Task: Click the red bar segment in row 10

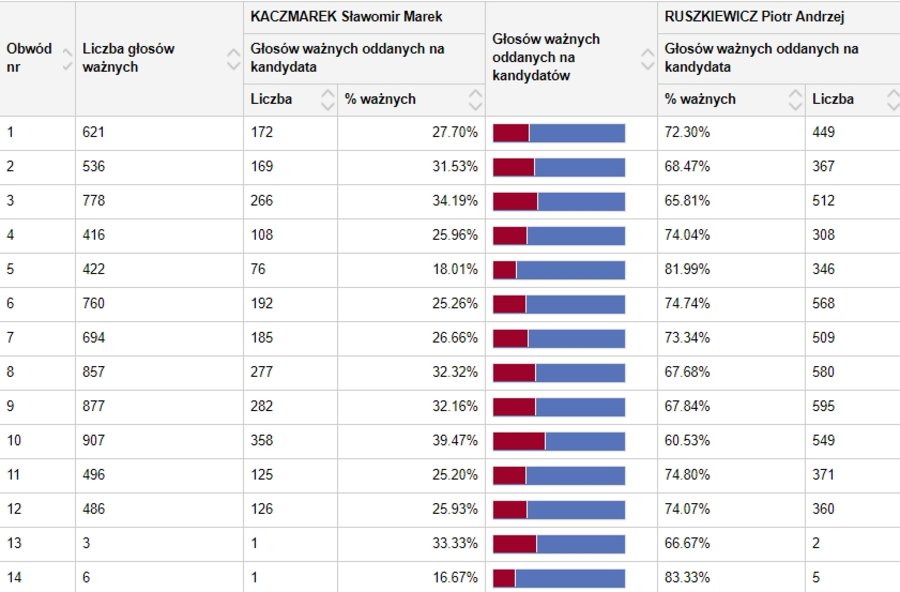Action: pos(519,440)
